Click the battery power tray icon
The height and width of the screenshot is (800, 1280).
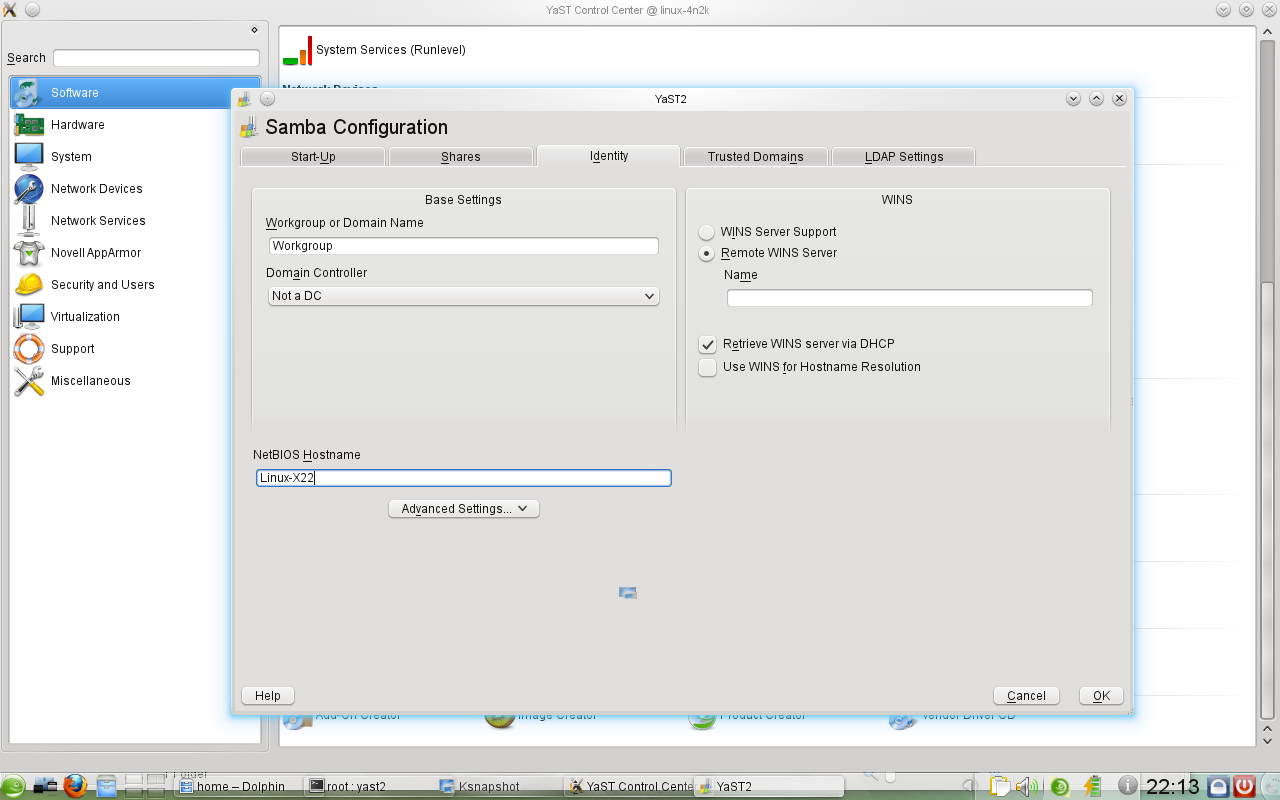(1092, 786)
